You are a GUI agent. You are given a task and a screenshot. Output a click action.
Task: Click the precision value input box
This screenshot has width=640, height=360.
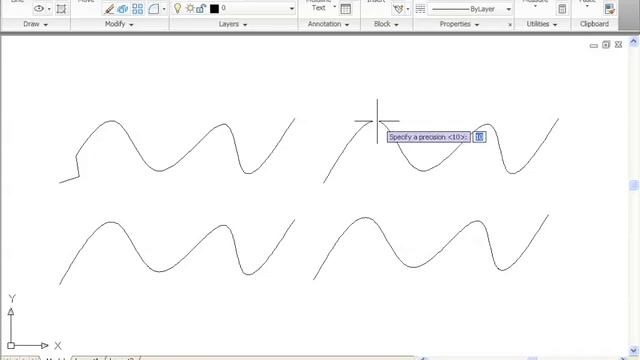point(479,137)
